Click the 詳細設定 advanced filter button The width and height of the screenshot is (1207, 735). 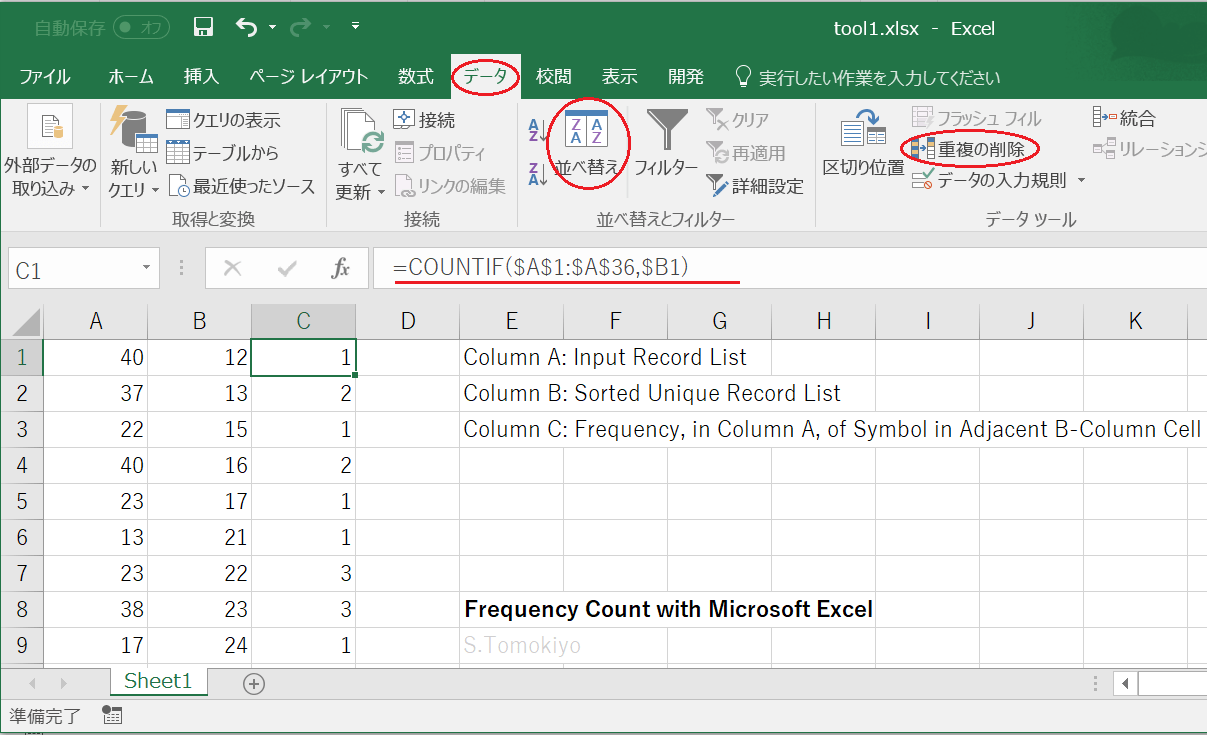click(x=755, y=186)
